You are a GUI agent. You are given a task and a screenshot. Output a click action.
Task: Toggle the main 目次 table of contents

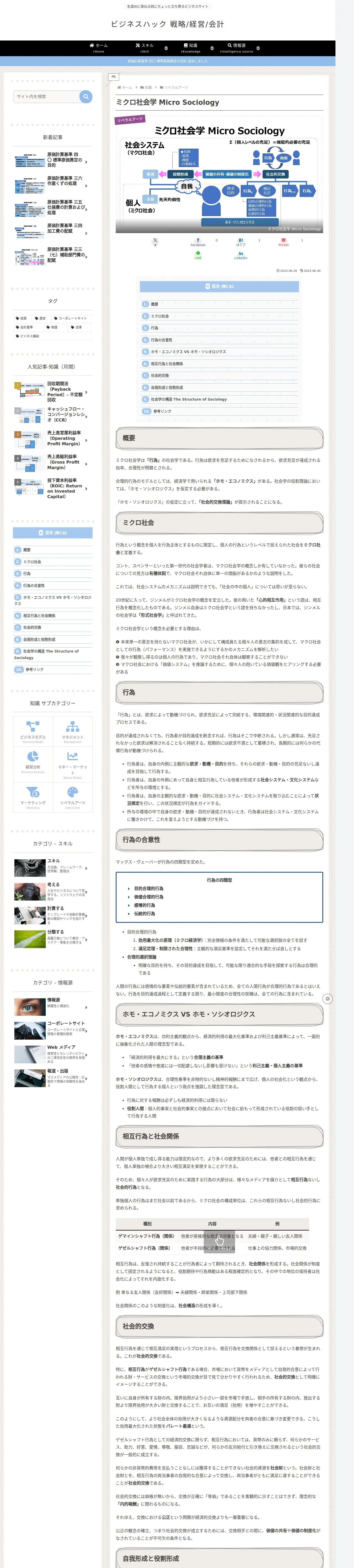[219, 286]
